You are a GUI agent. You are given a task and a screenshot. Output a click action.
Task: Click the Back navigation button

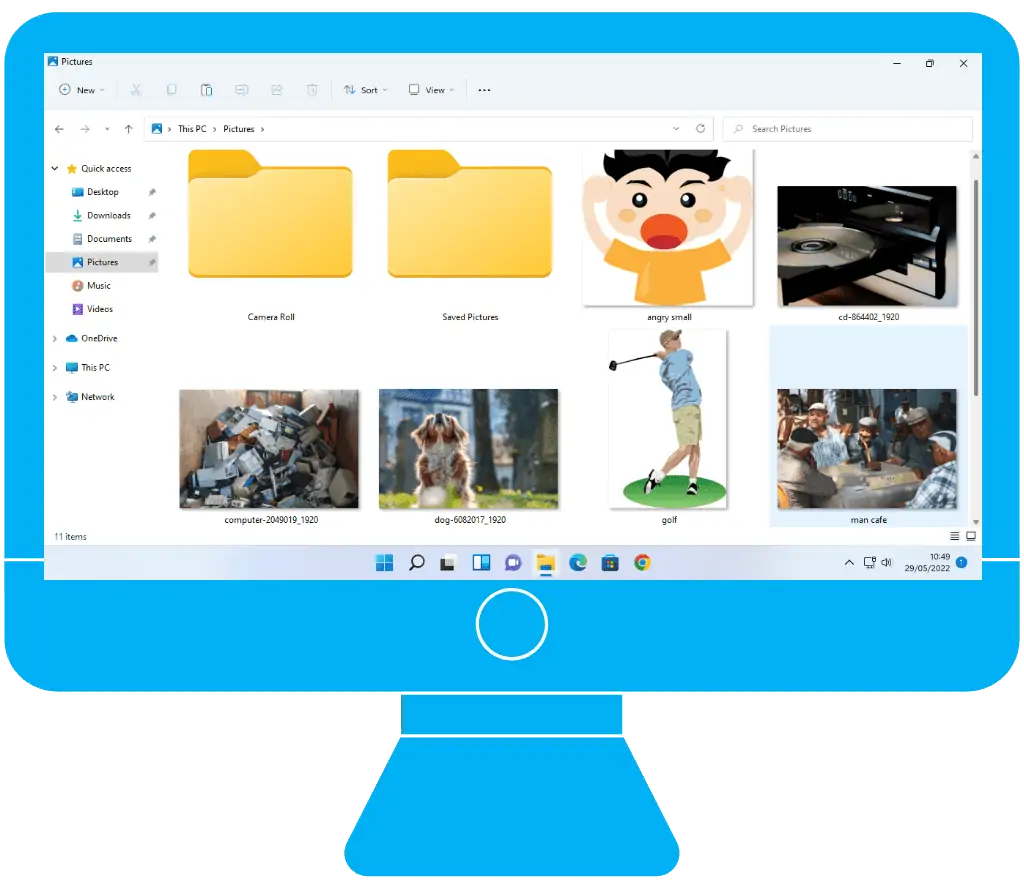59,128
